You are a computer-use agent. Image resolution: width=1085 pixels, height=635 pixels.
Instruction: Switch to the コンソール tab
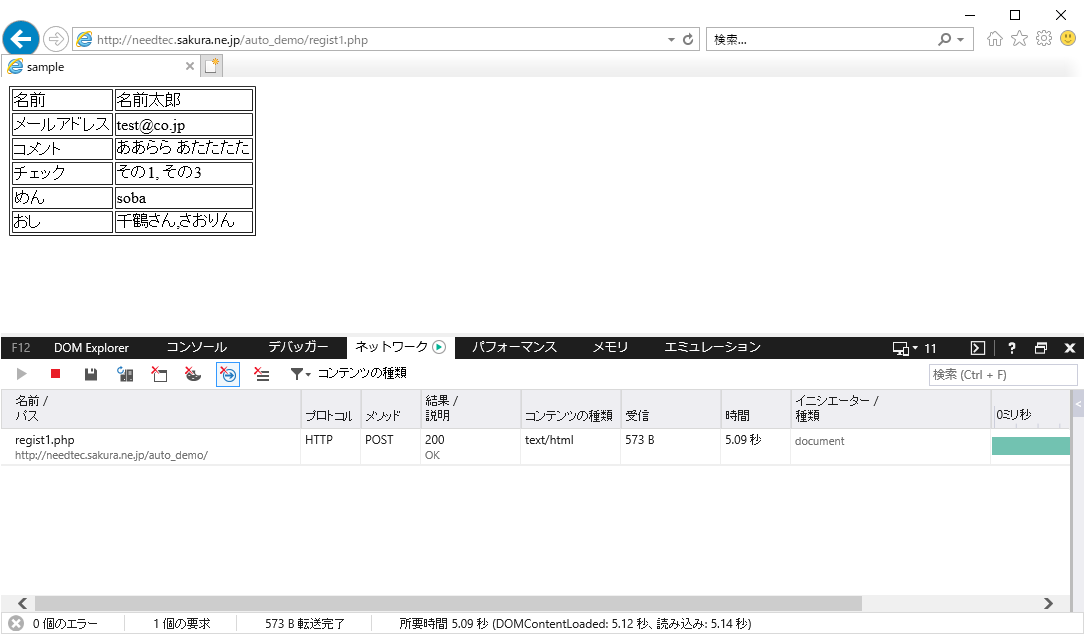coord(197,347)
